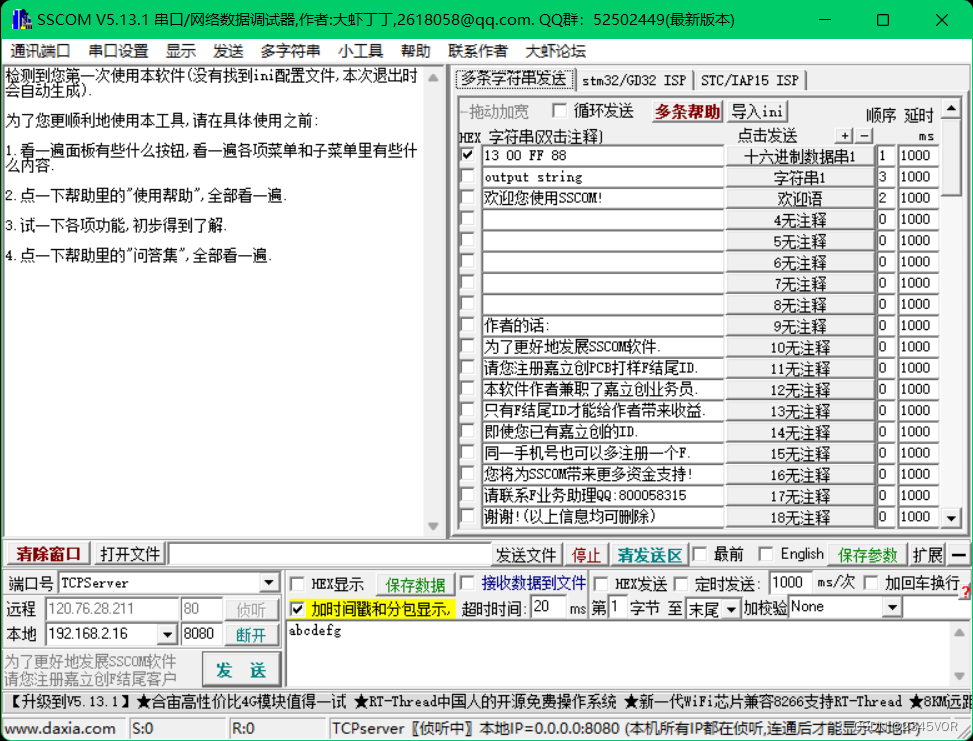Tick the HEX checkbox for output string row
This screenshot has width=973, height=741.
pos(468,177)
